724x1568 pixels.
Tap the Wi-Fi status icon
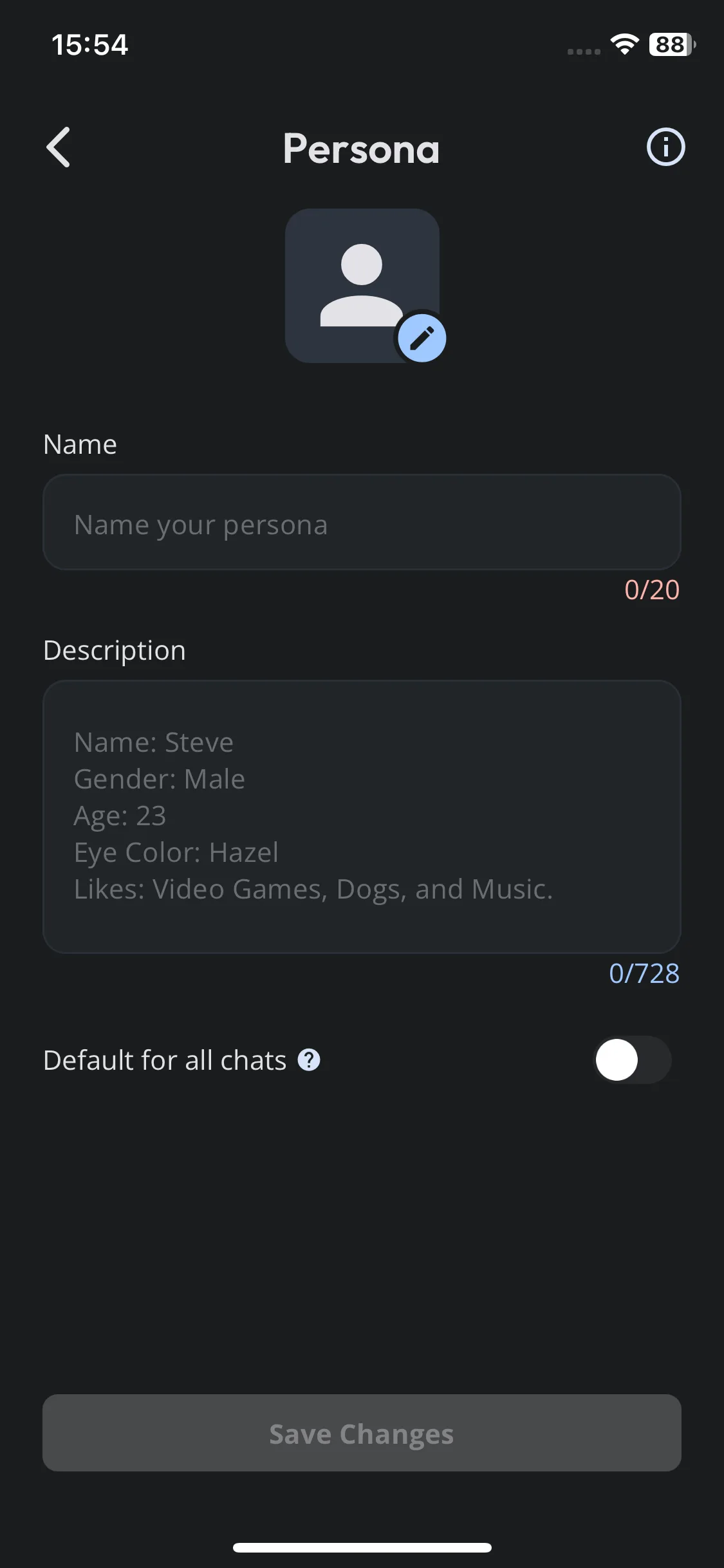tap(624, 44)
